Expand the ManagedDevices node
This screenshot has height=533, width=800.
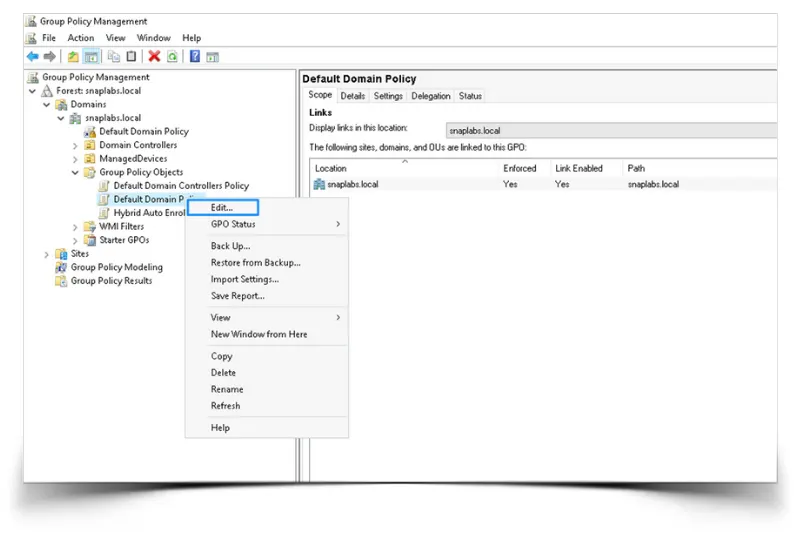pyautogui.click(x=75, y=159)
